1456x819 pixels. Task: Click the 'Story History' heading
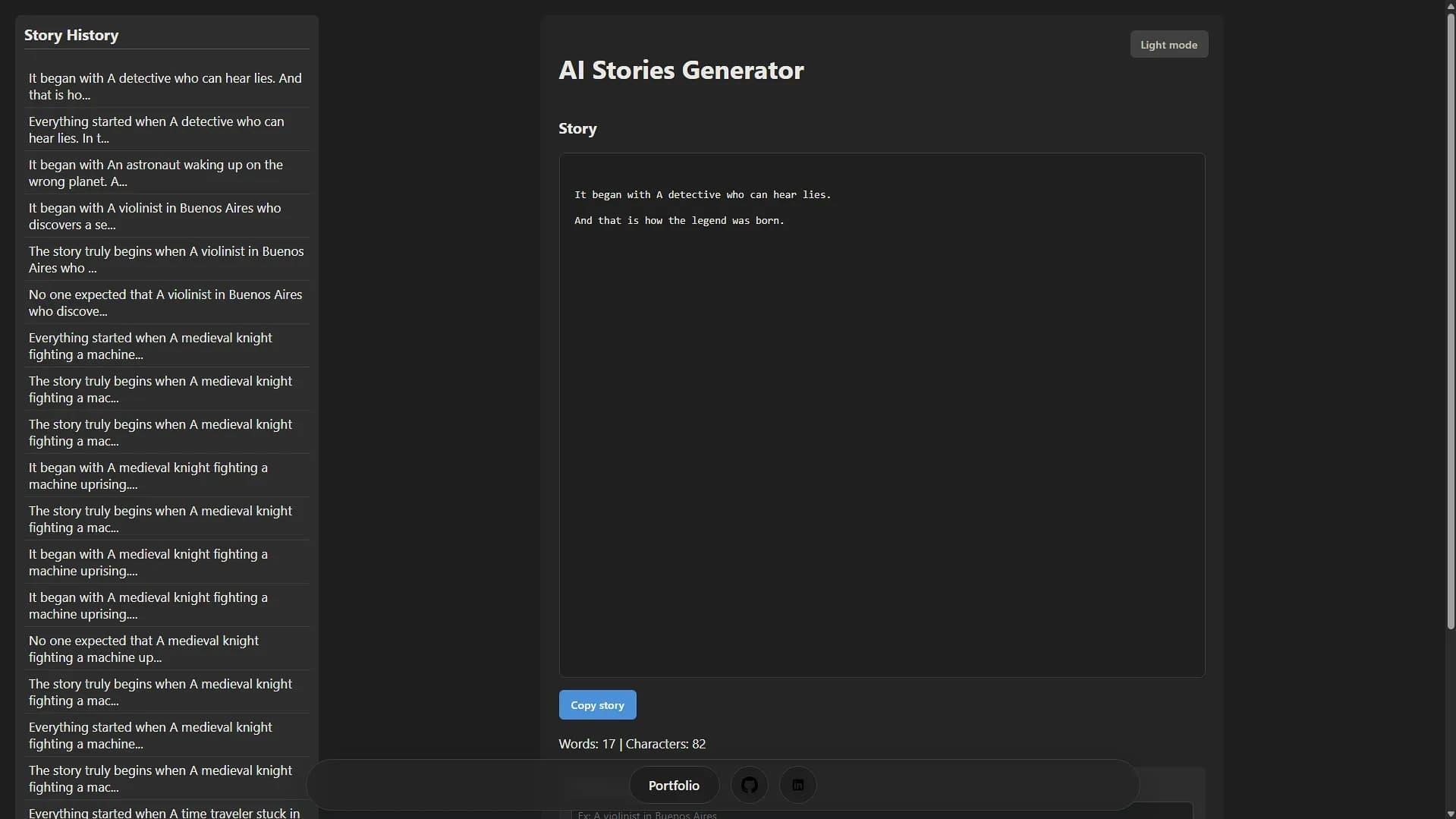tap(71, 35)
